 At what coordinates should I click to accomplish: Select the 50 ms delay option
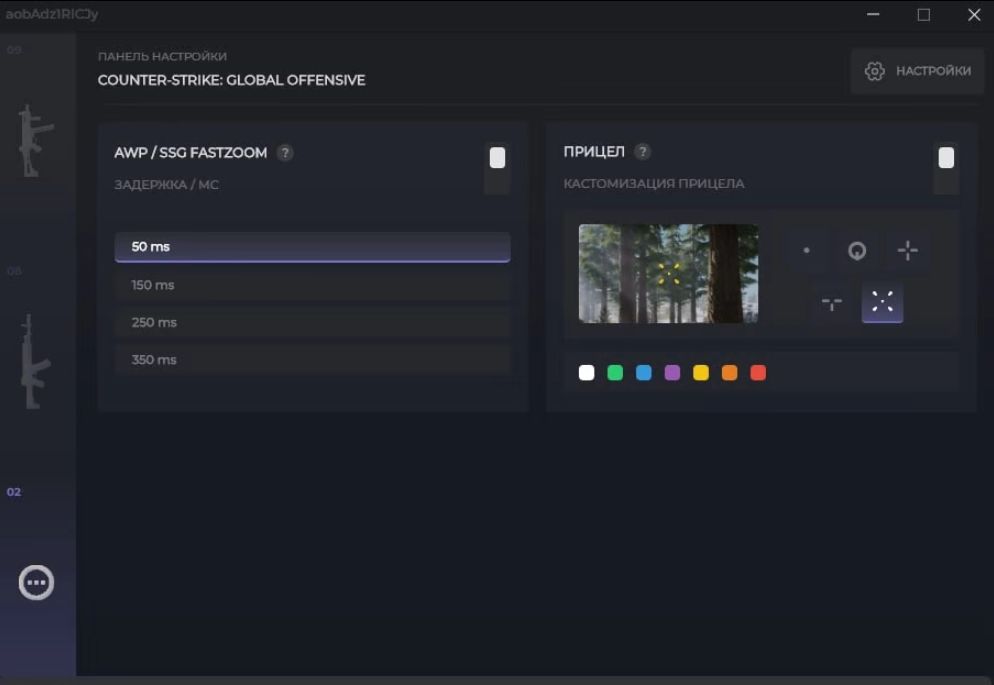coord(312,247)
